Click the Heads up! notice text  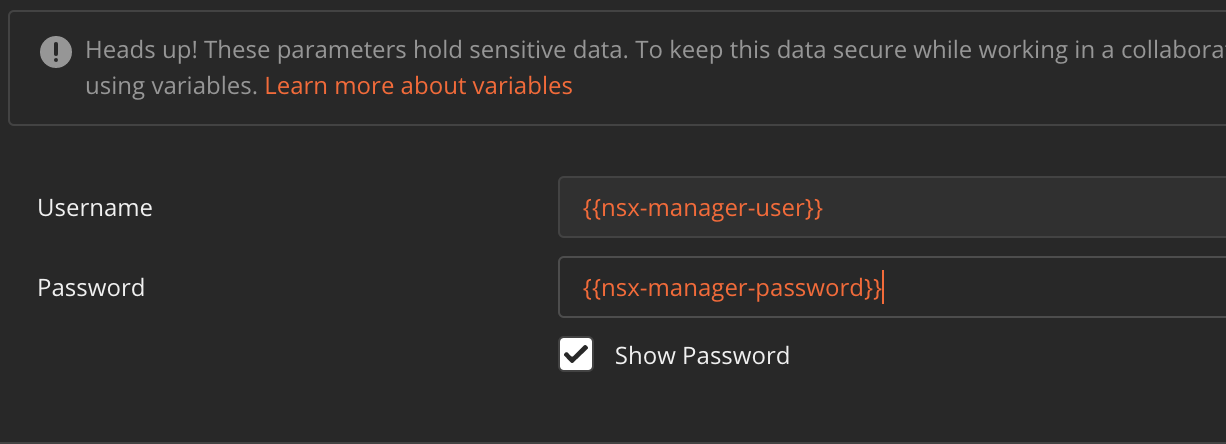coord(140,50)
